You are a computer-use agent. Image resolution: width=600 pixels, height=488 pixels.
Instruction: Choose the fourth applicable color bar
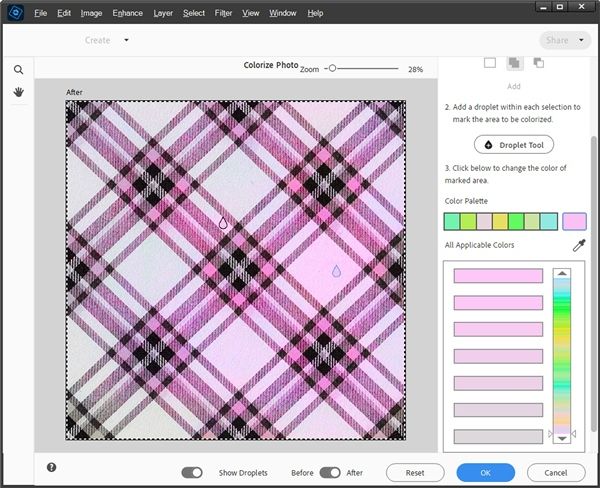click(x=498, y=356)
